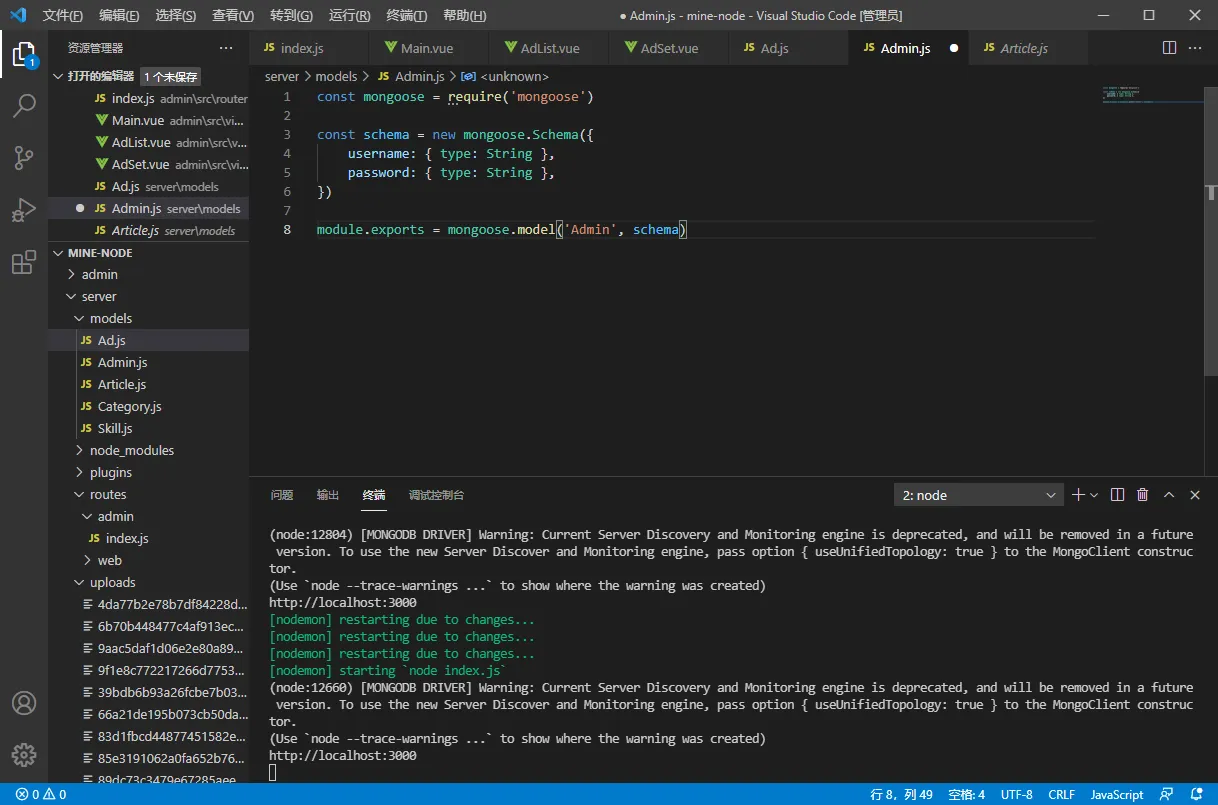Image resolution: width=1218 pixels, height=805 pixels.
Task: Open the Search view in activity bar
Action: 24,105
